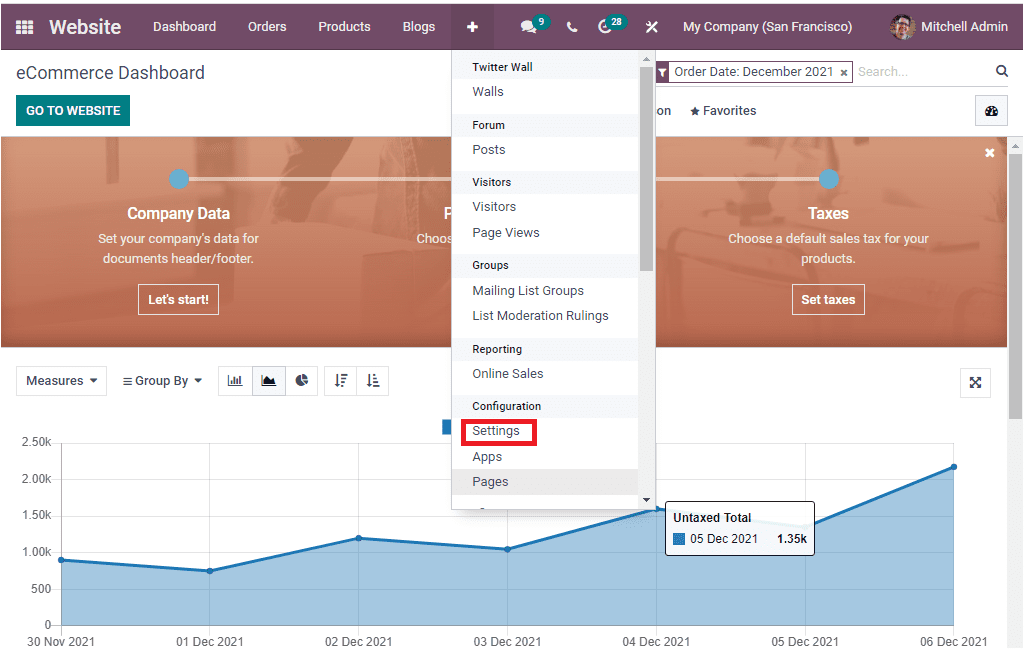Click the Set taxes button
This screenshot has width=1024, height=649.
pos(828,299)
